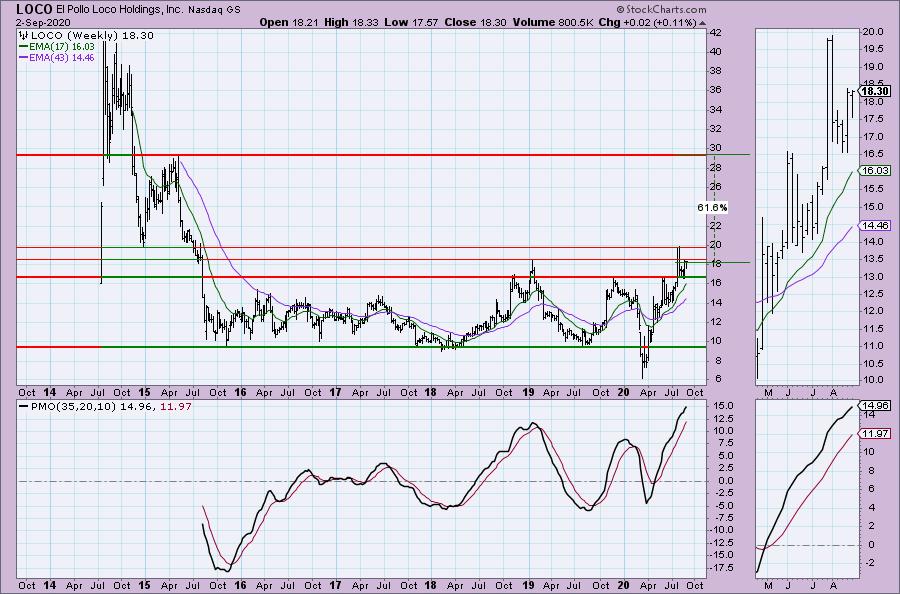The image size is (900, 594).
Task: Click the 'LOCO (Weekly) 18.30' legend entry
Action: pyautogui.click(x=92, y=36)
